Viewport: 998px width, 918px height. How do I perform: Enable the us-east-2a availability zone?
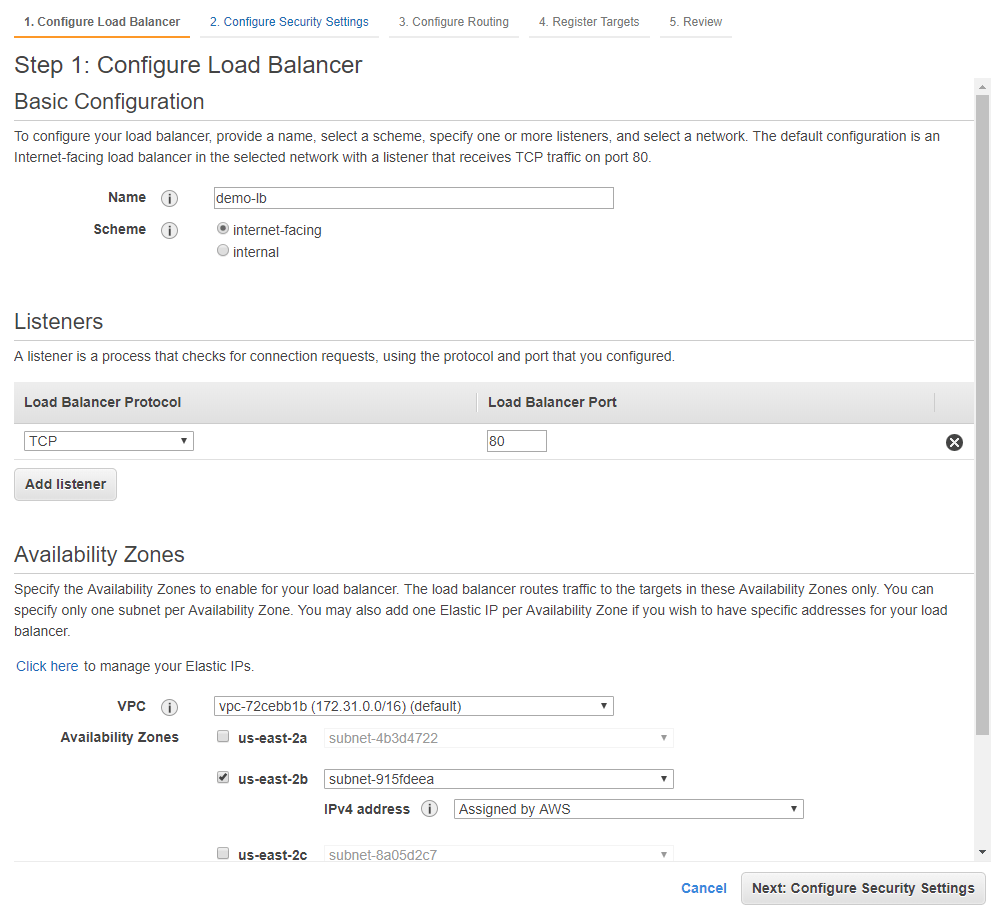coord(222,736)
